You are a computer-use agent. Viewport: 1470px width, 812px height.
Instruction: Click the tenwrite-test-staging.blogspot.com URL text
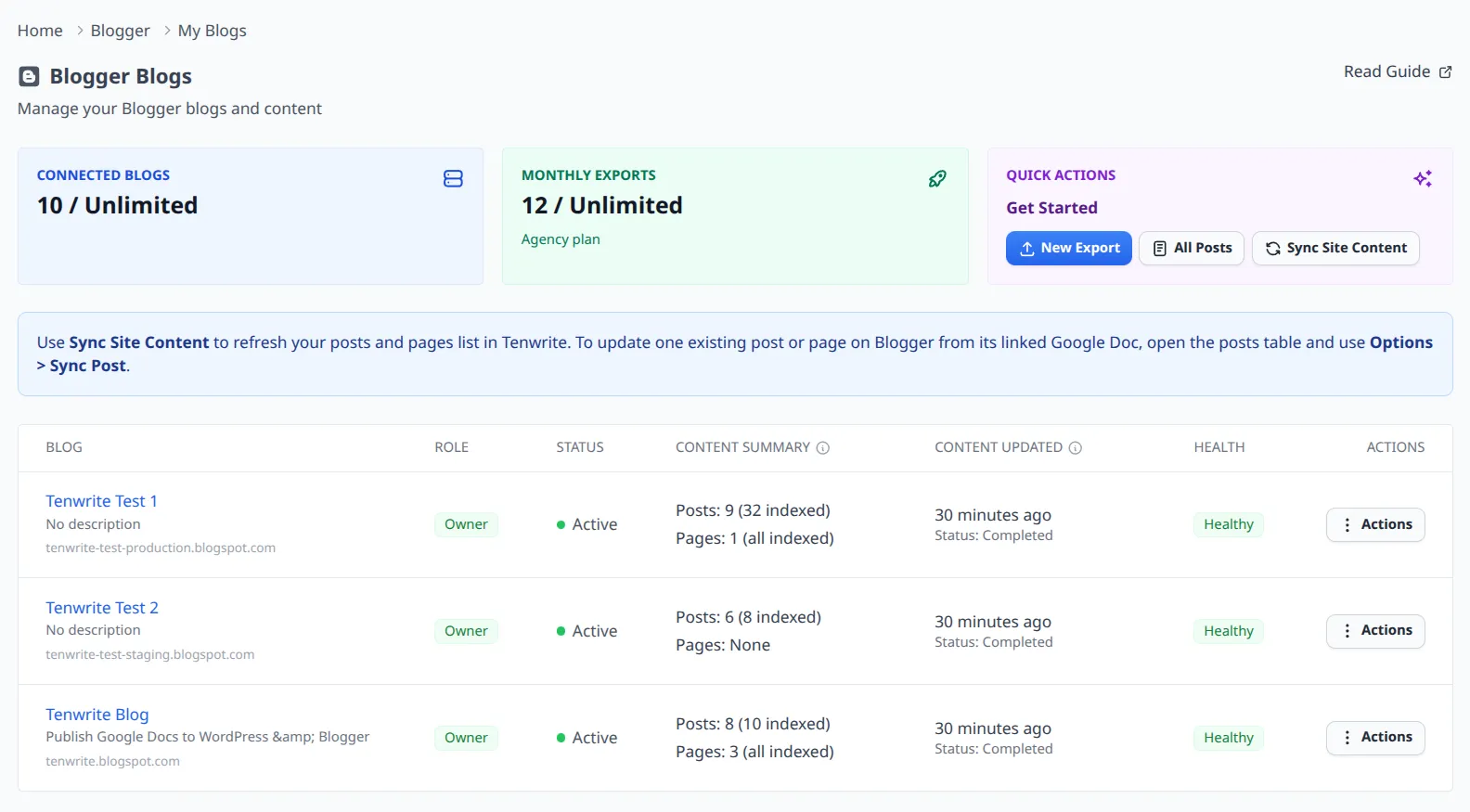tap(150, 655)
